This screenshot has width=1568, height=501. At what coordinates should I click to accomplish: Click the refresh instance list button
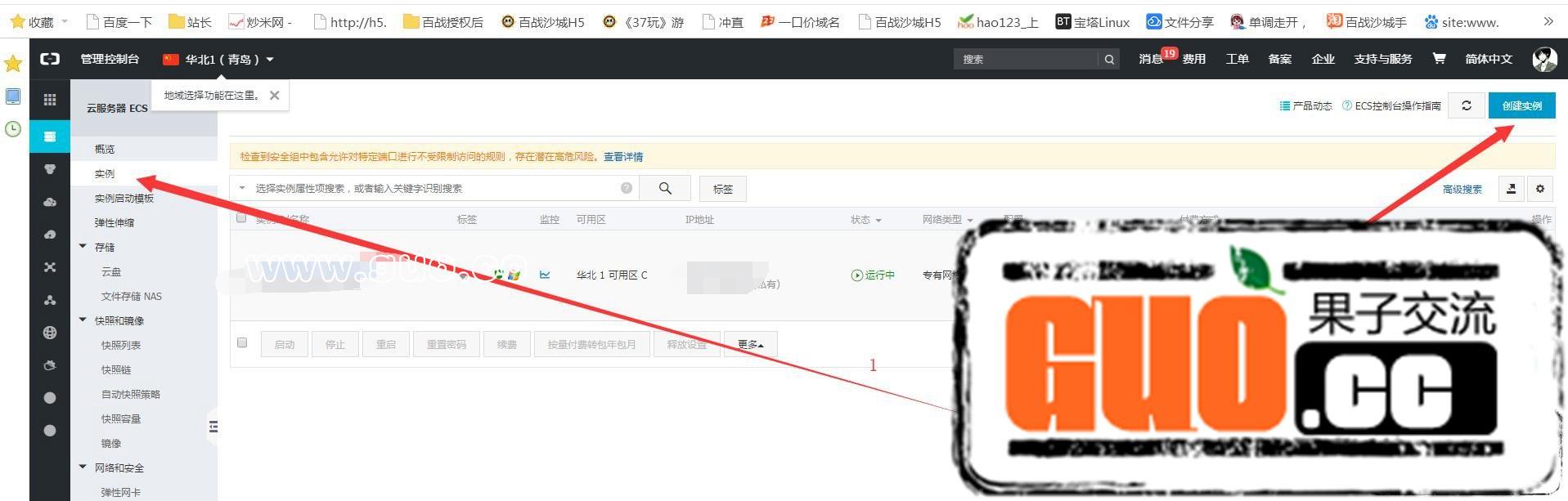click(1467, 105)
